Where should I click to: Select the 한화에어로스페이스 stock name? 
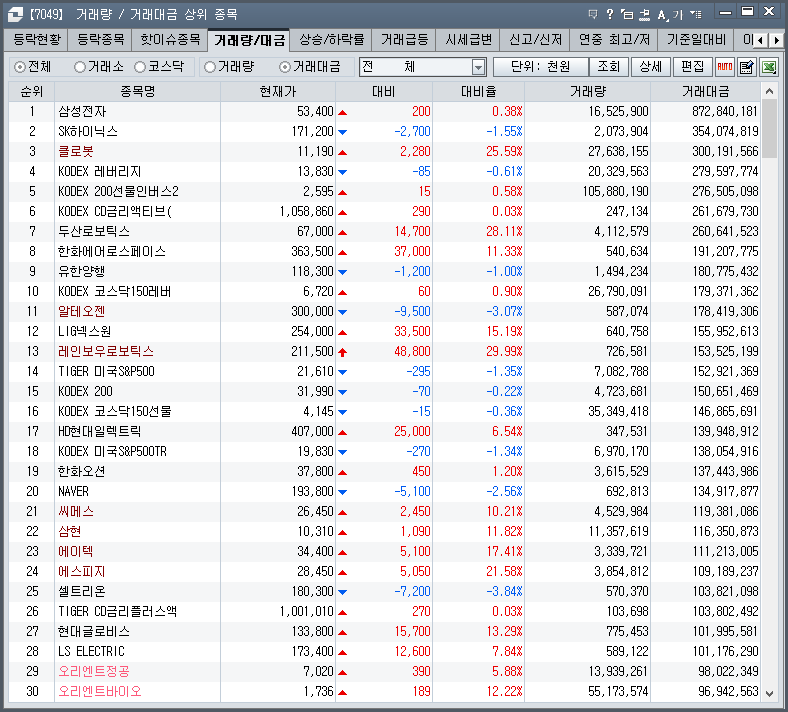(x=112, y=252)
